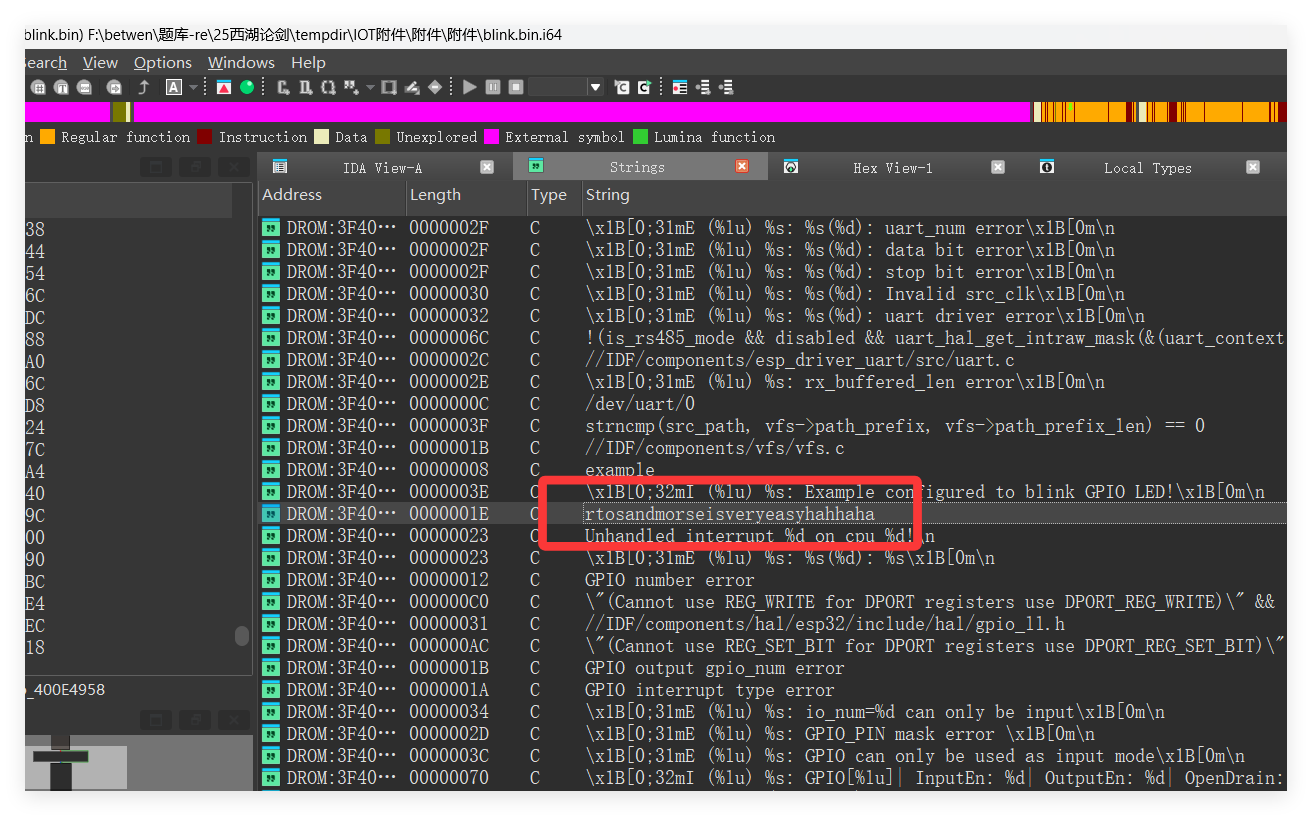The image size is (1312, 816).
Task: Select the esp_driver_uart/src/uart.c path string
Action: click(800, 360)
